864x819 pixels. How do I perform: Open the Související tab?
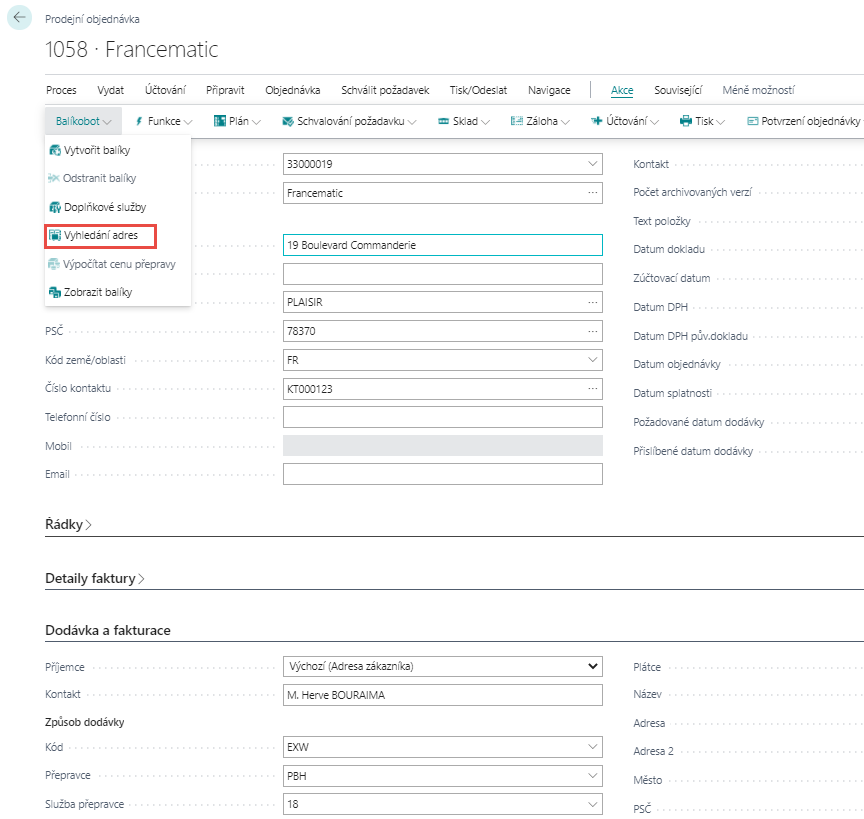pyautogui.click(x=678, y=90)
